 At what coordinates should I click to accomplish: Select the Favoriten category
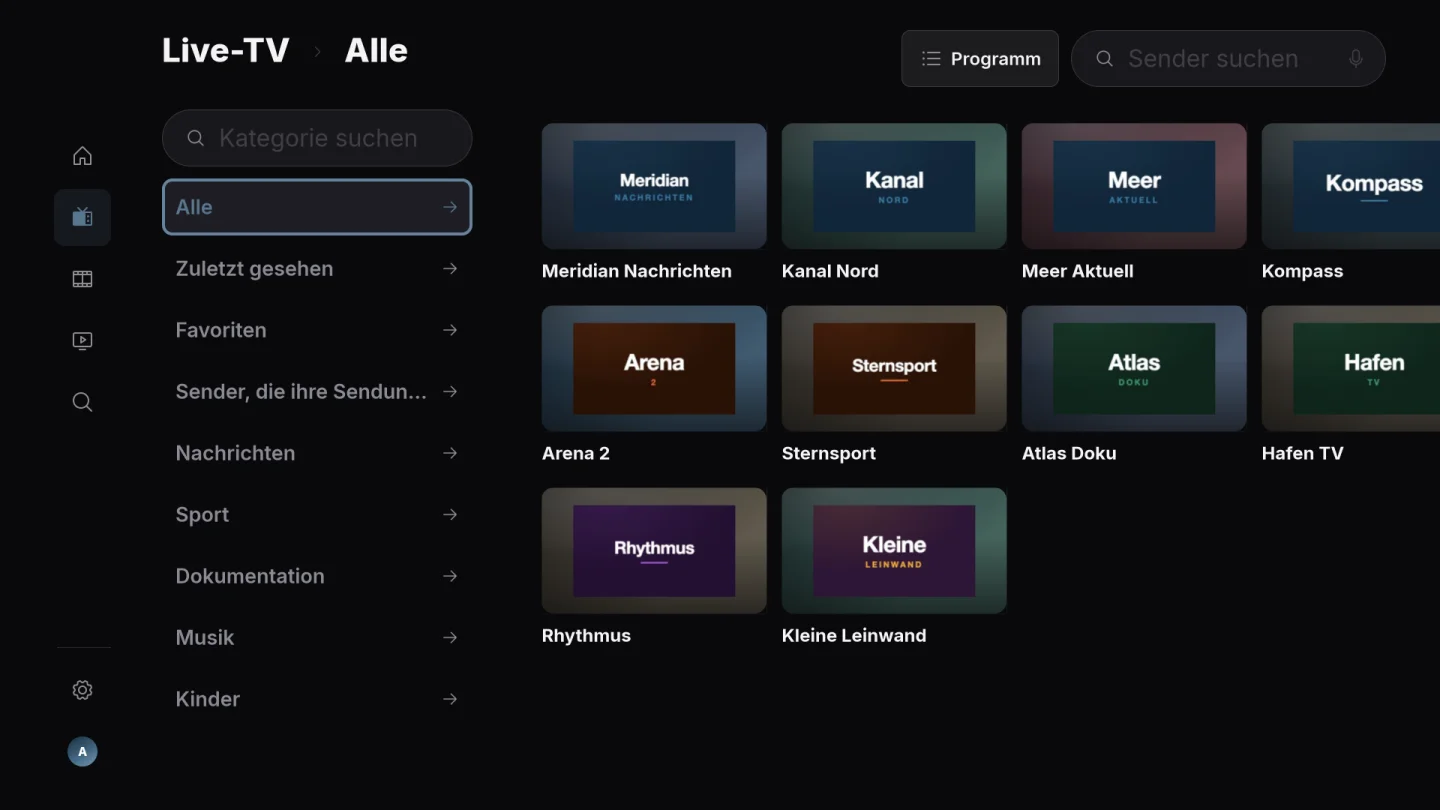coord(317,330)
